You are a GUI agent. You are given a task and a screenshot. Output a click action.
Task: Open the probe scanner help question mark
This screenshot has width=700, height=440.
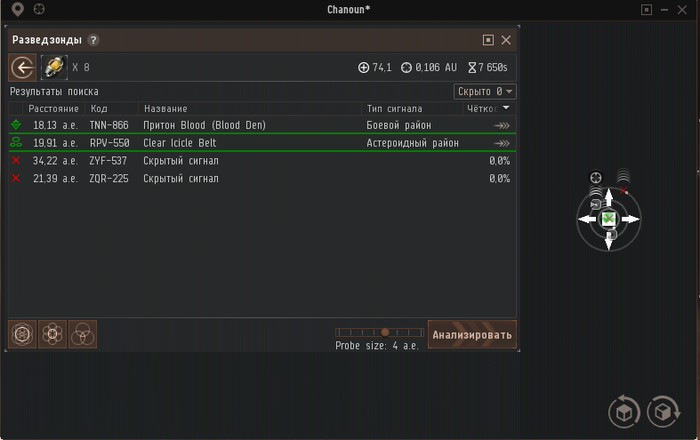pos(93,41)
